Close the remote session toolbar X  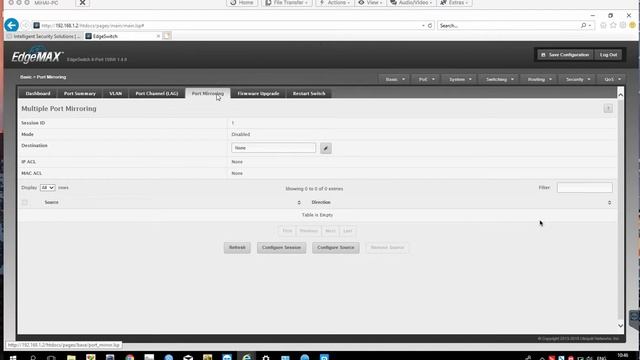click(82, 3)
